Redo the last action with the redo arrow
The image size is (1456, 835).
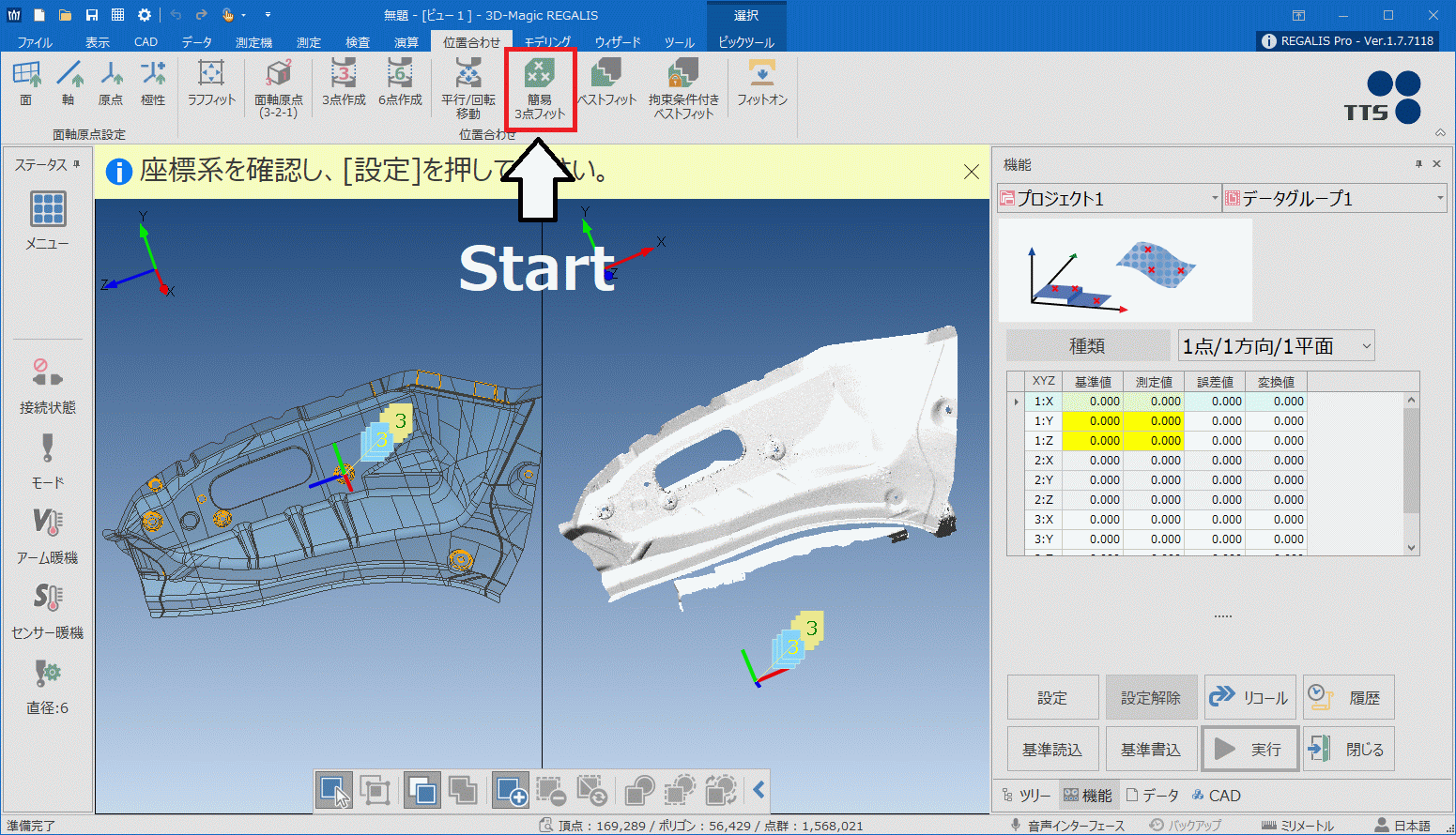[x=201, y=15]
